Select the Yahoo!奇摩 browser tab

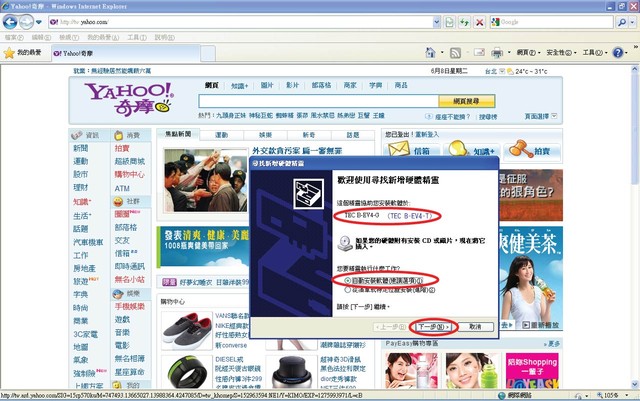[x=126, y=53]
